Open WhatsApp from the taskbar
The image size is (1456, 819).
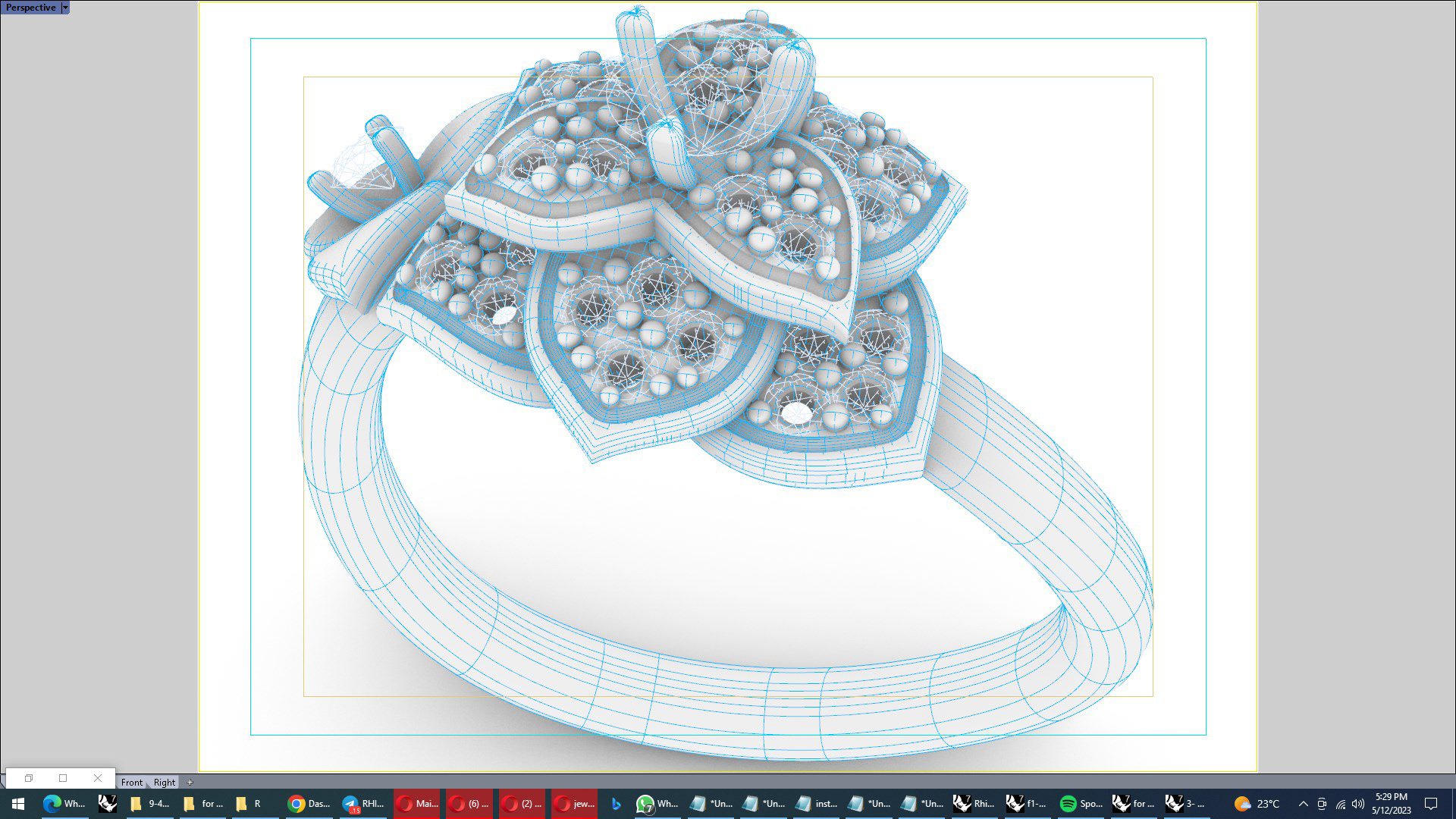(x=657, y=804)
